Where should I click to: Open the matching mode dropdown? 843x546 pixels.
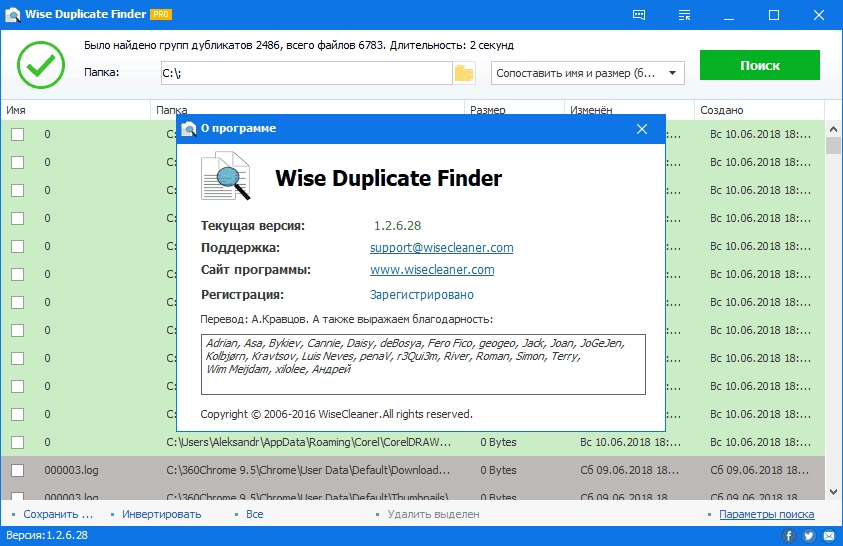coord(588,73)
